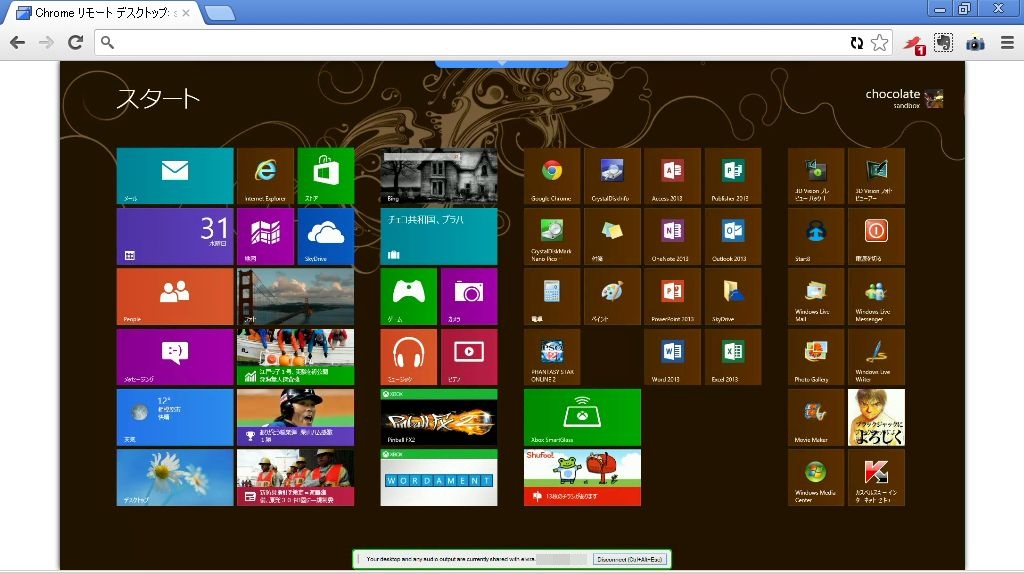Open the Sports tile with baseball player

(x=295, y=417)
